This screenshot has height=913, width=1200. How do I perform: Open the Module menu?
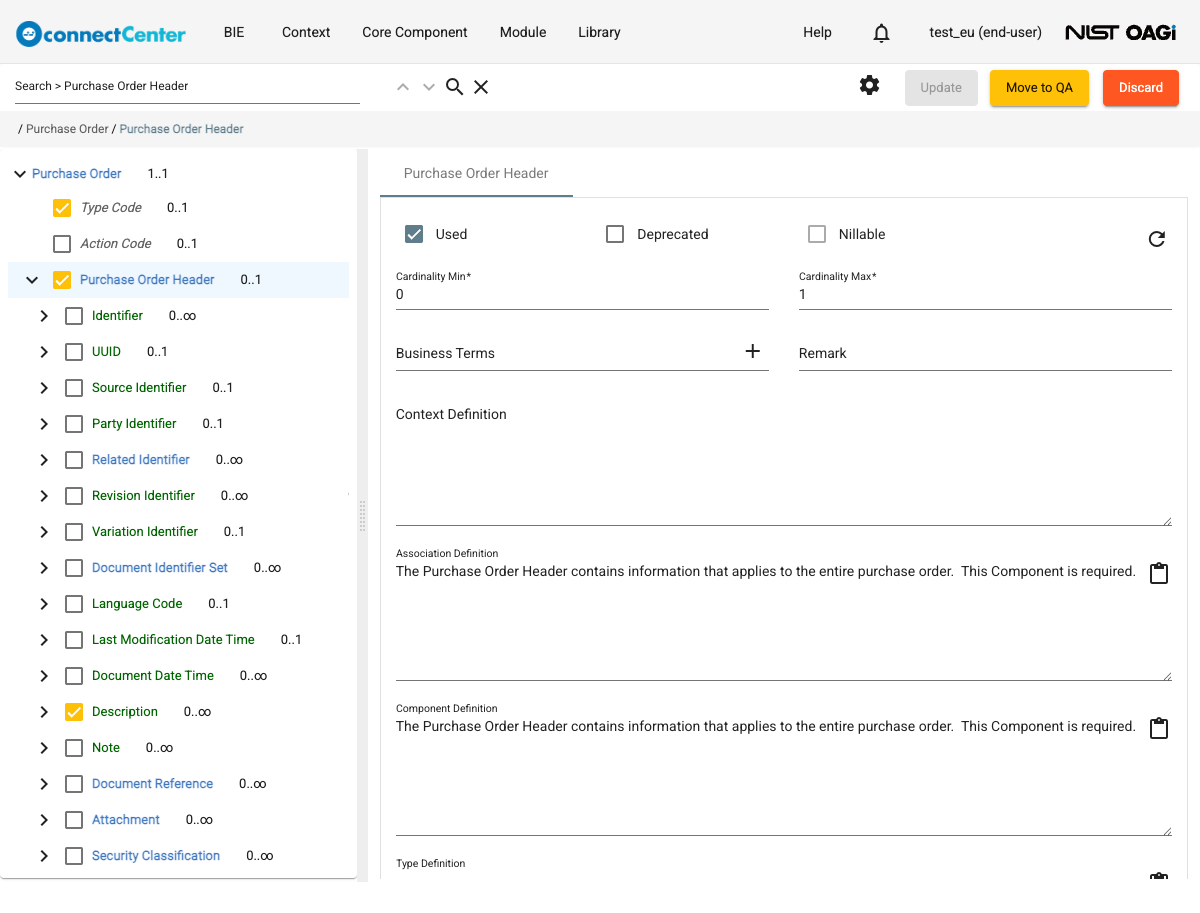point(523,32)
